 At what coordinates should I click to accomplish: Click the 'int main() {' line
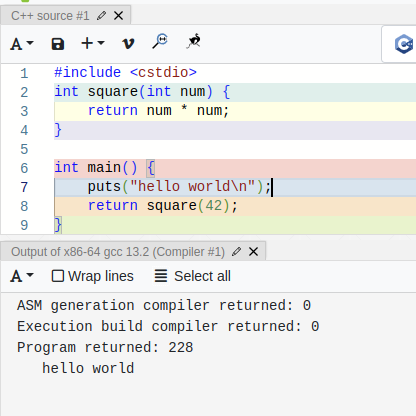[x=105, y=168]
